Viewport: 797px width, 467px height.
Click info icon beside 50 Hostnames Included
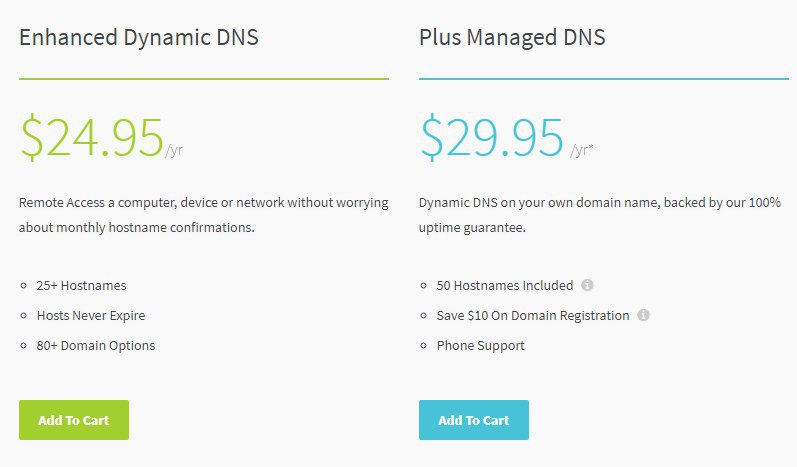(x=588, y=285)
